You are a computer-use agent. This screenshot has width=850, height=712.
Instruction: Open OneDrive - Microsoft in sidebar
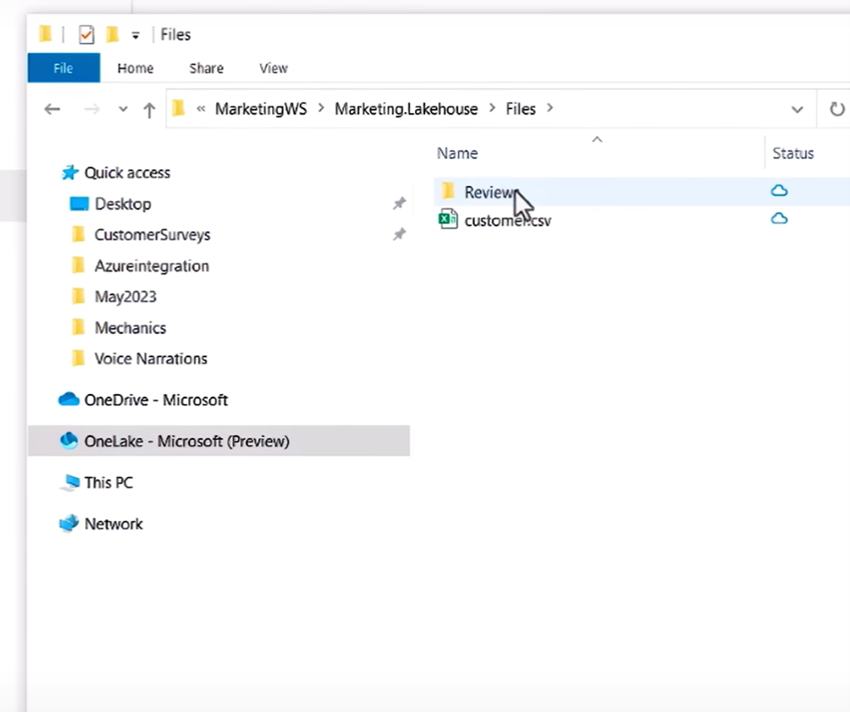click(156, 400)
